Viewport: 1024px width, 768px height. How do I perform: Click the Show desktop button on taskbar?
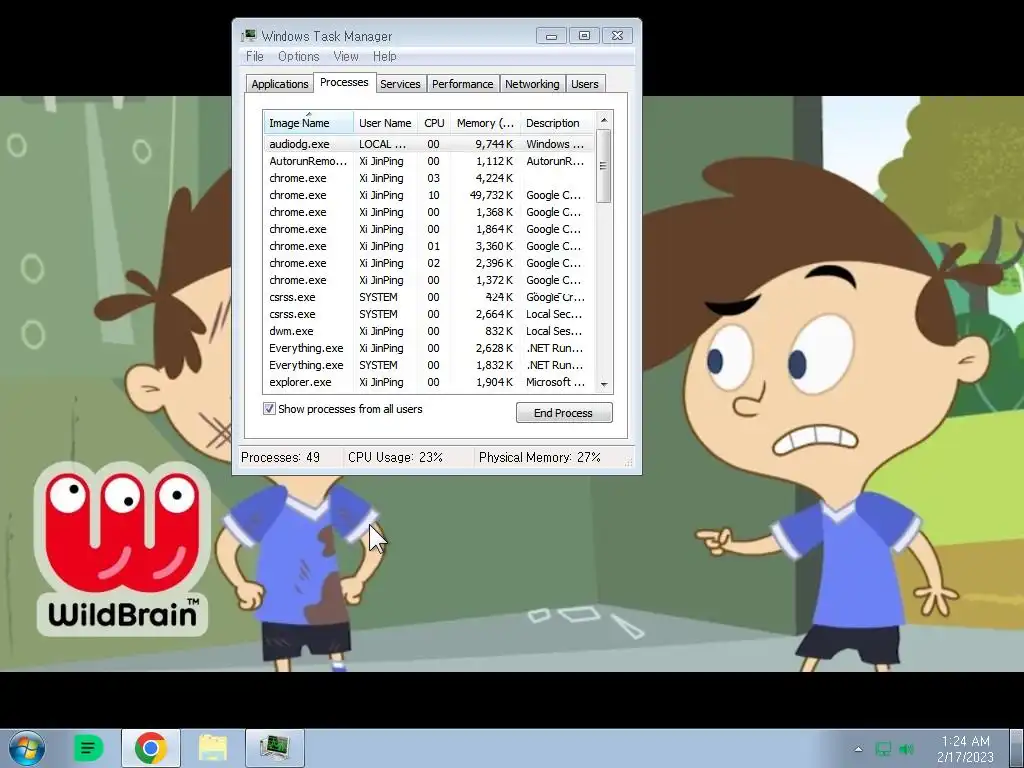(x=1017, y=748)
